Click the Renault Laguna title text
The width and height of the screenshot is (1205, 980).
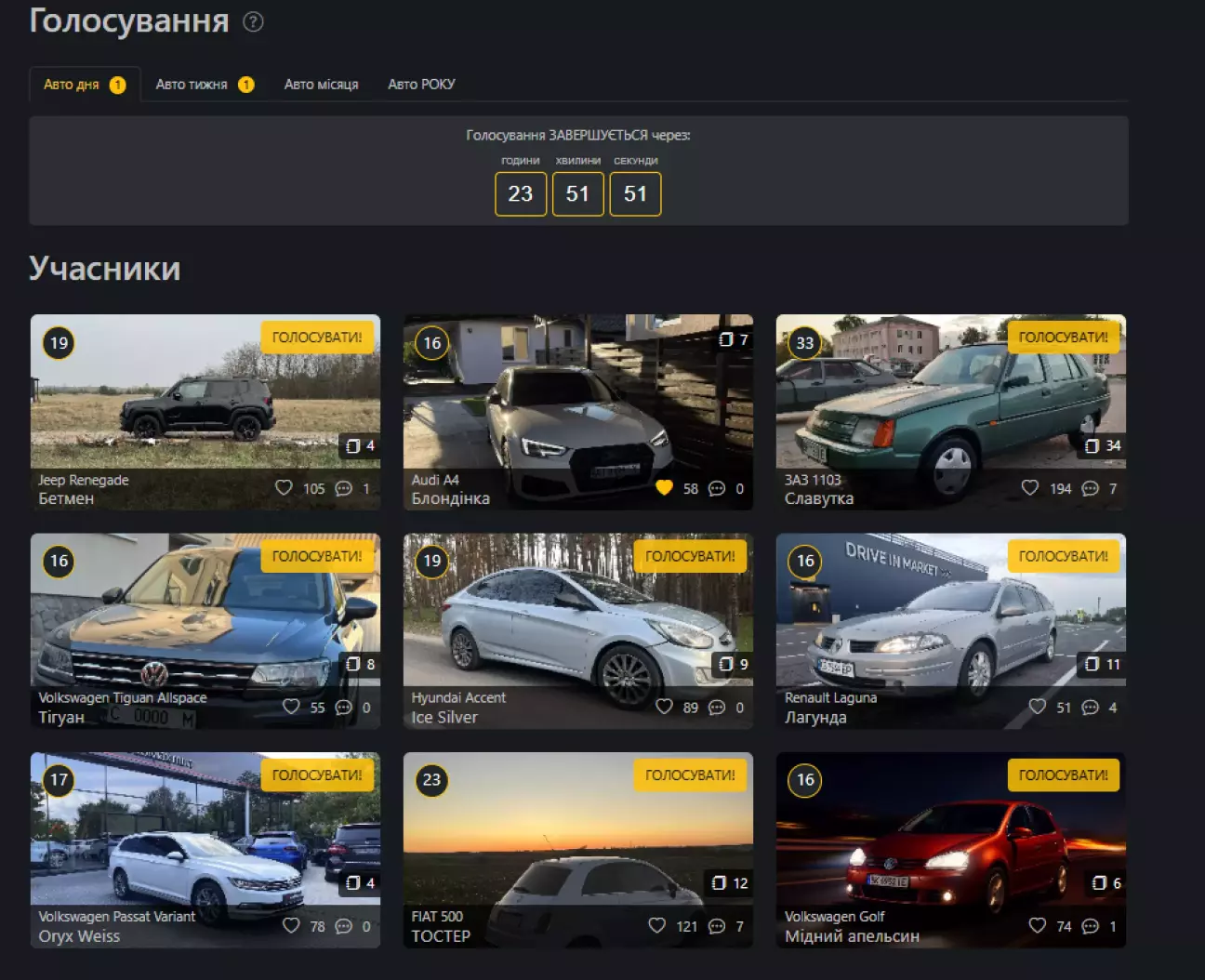point(830,697)
